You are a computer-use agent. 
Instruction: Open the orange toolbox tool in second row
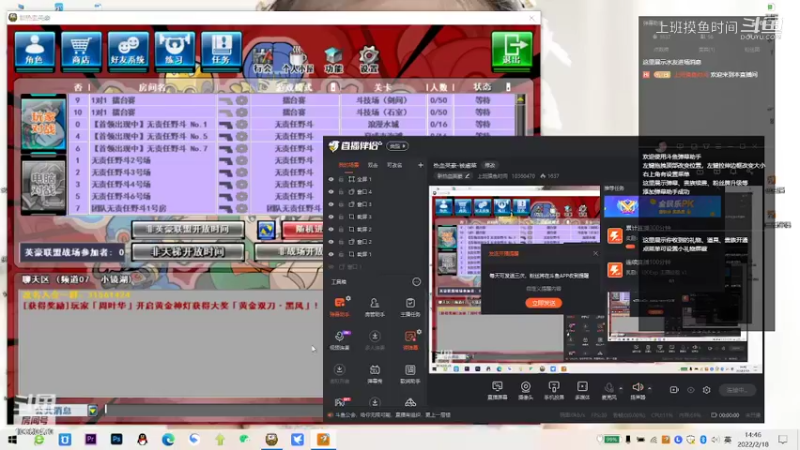tap(410, 340)
